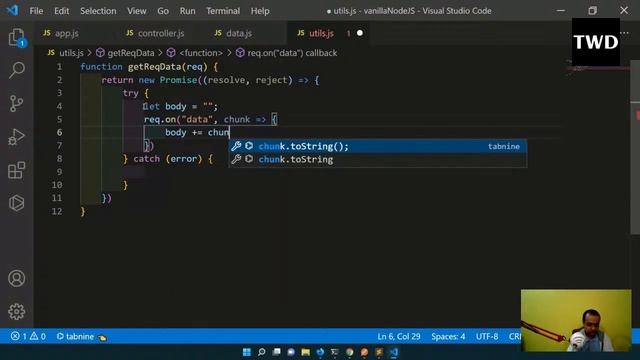The image size is (640, 360).
Task: Click Ln 6, Col 29 in status bar
Action: [399, 336]
